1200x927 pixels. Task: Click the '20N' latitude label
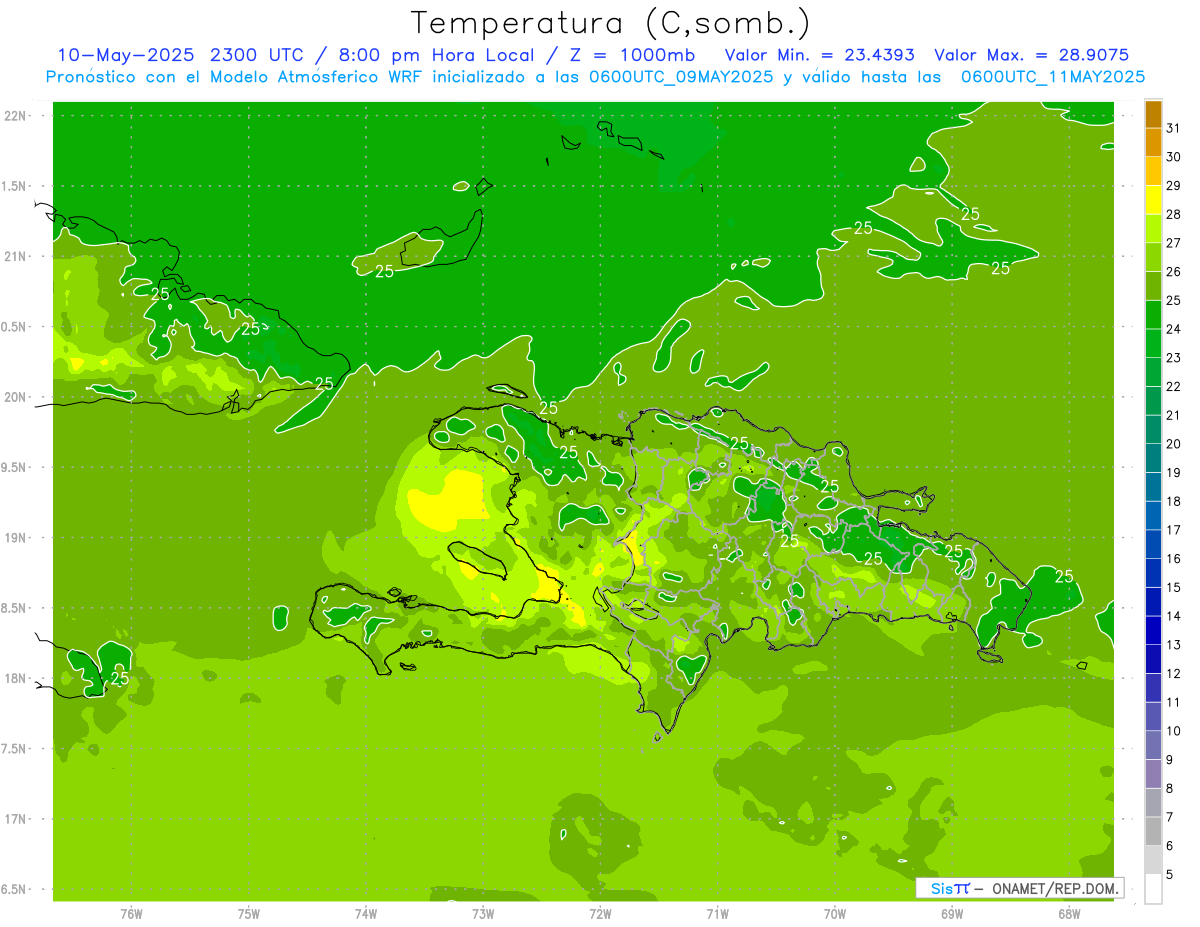tap(15, 397)
